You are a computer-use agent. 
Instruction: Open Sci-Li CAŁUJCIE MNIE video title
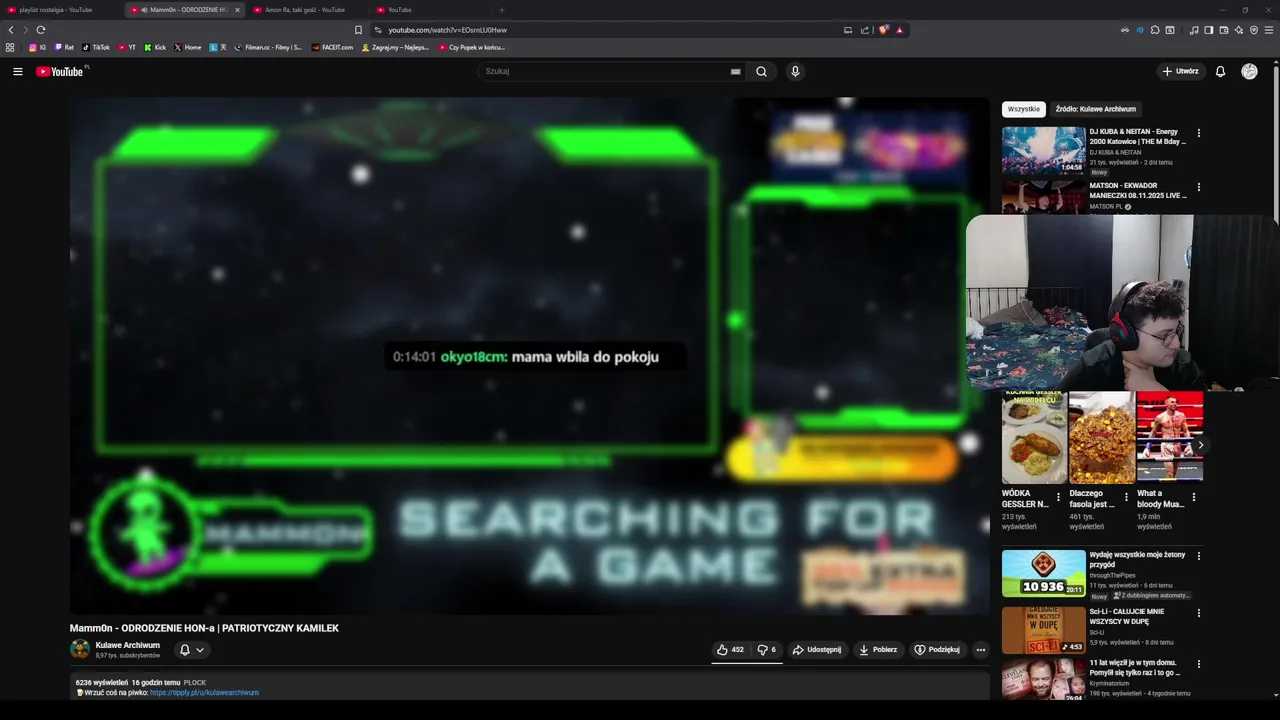(1127, 616)
